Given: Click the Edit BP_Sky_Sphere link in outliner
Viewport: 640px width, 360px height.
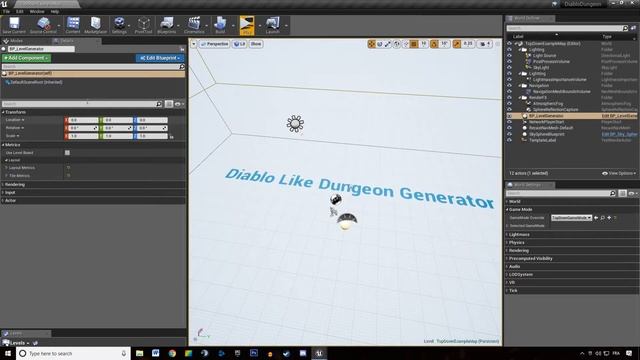Looking at the screenshot, I should (619, 134).
